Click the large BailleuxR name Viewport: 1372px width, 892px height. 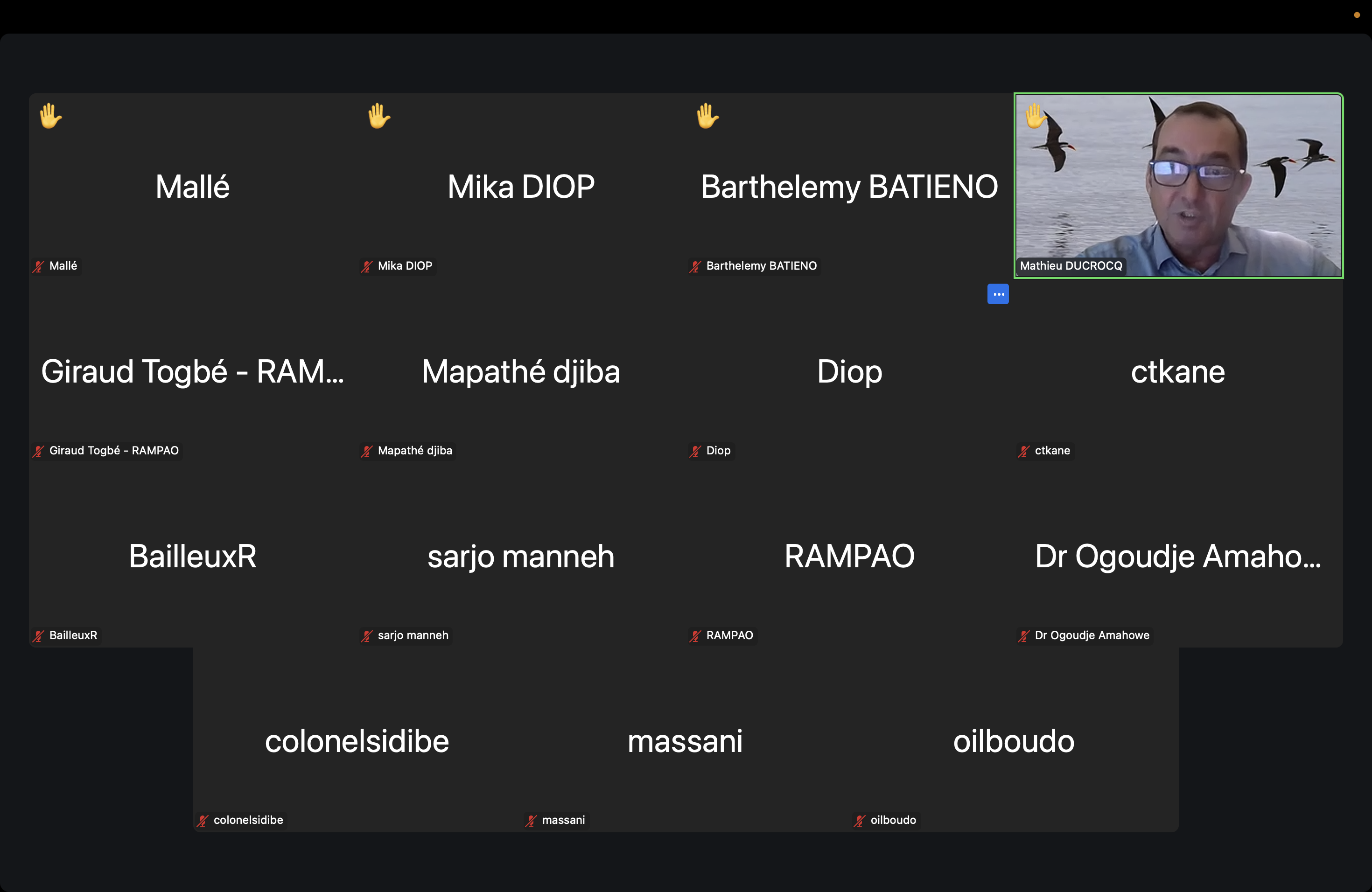[x=193, y=556]
